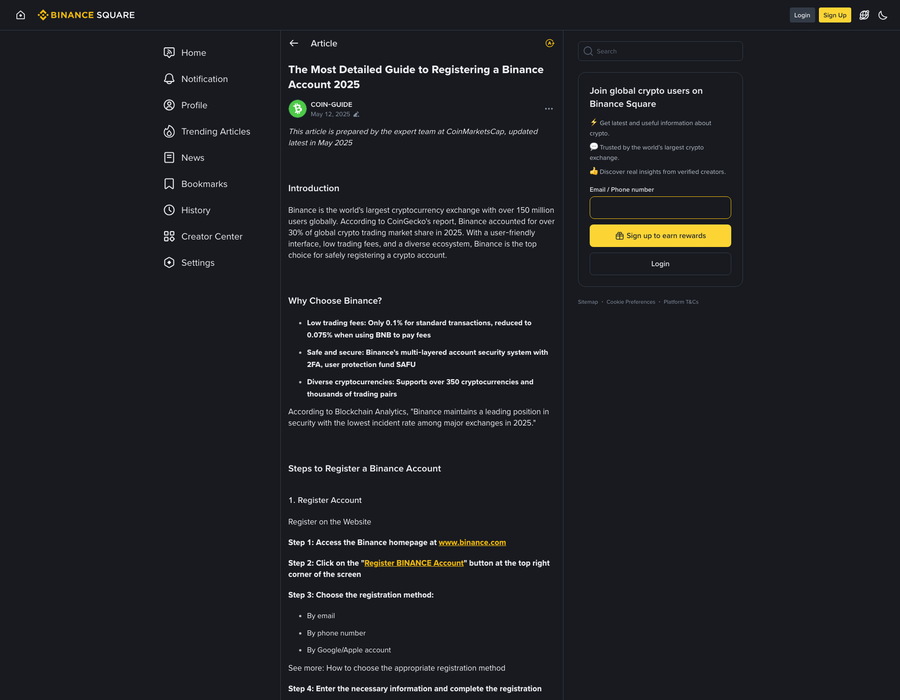
Task: Focus the Email / Phone number field
Action: tap(660, 207)
